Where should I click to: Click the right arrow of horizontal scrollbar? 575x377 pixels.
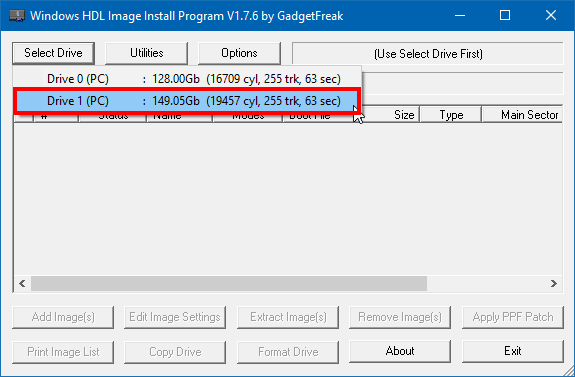553,283
